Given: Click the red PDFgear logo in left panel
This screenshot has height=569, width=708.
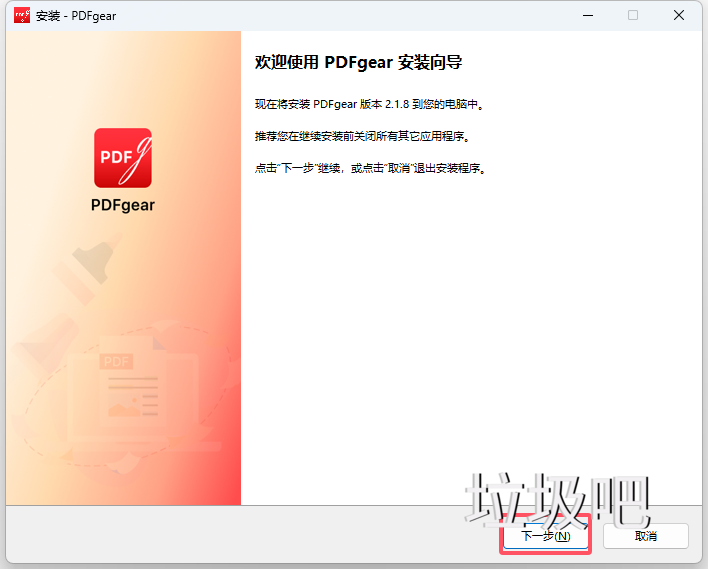Looking at the screenshot, I should 122,158.
